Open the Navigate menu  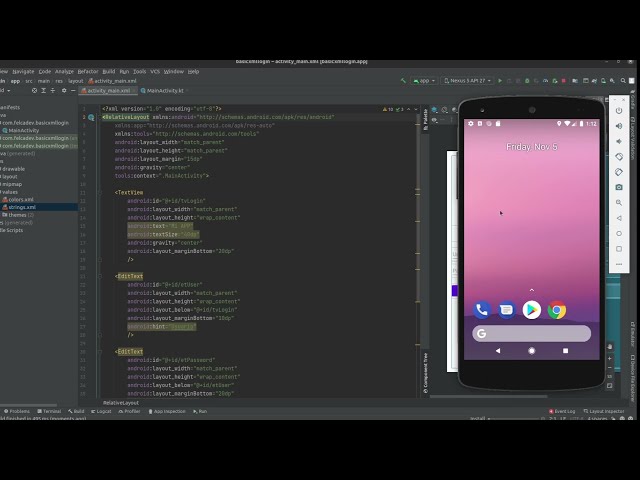[23, 71]
